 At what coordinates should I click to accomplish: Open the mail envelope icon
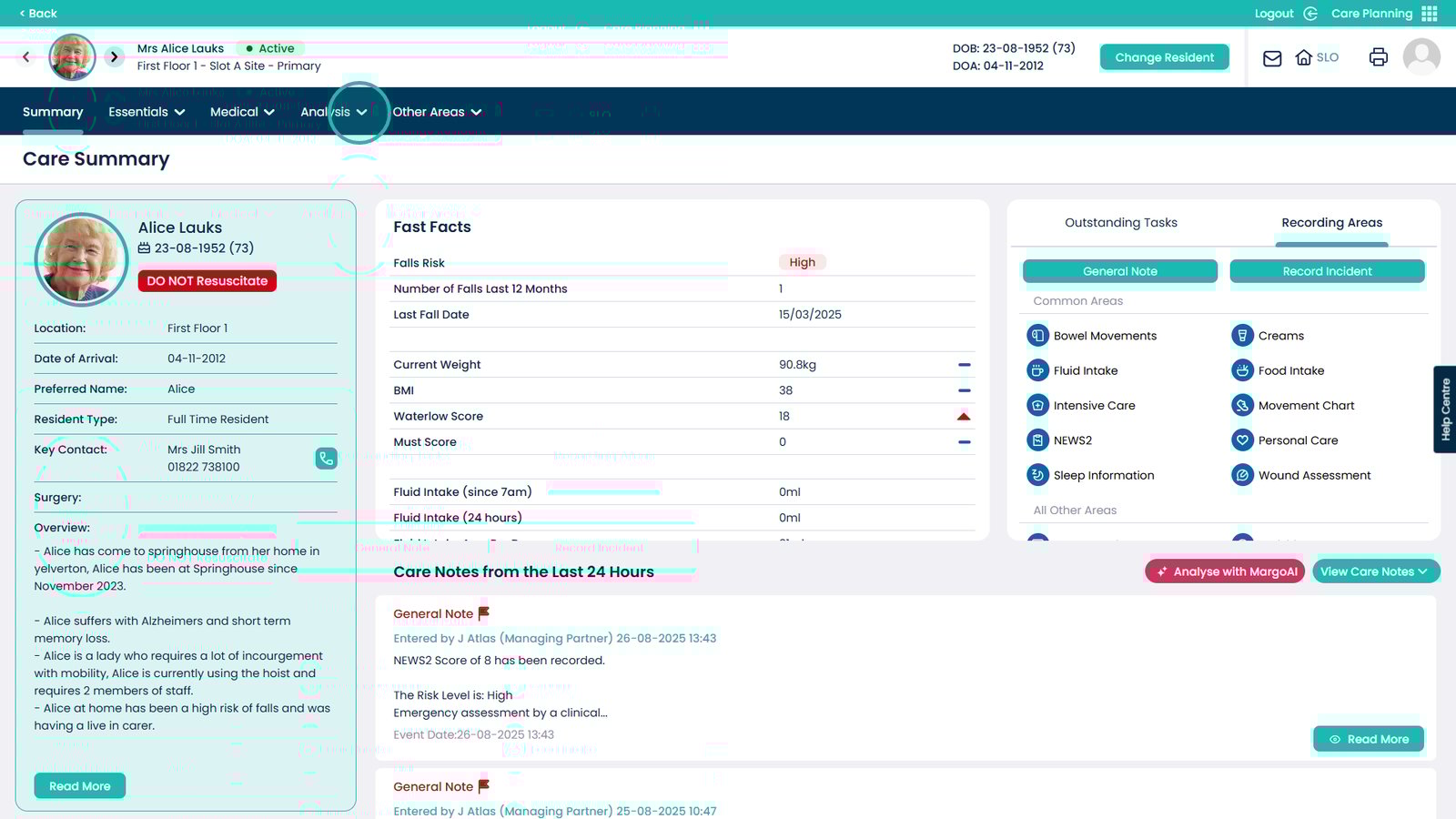pos(1272,58)
